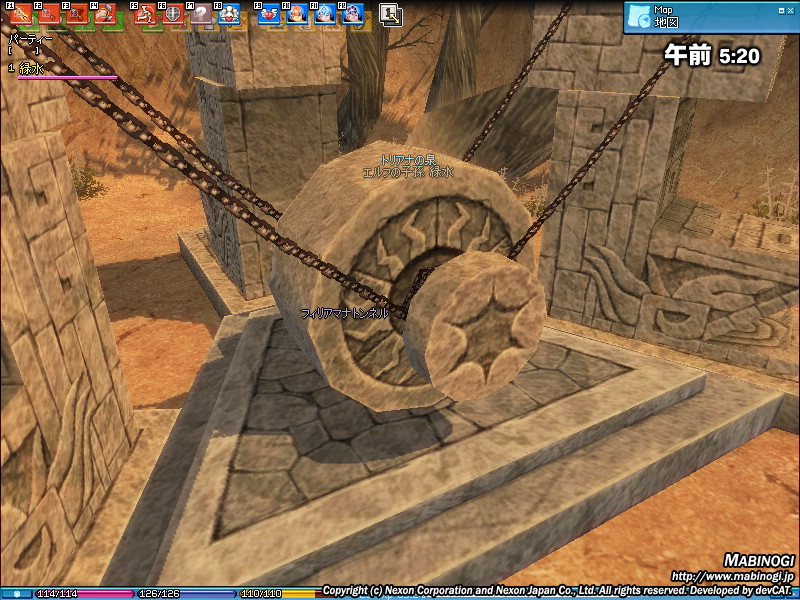Viewport: 800px width, 600px height.
Task: Cast the F12 purple lightning skill
Action: coord(353,14)
